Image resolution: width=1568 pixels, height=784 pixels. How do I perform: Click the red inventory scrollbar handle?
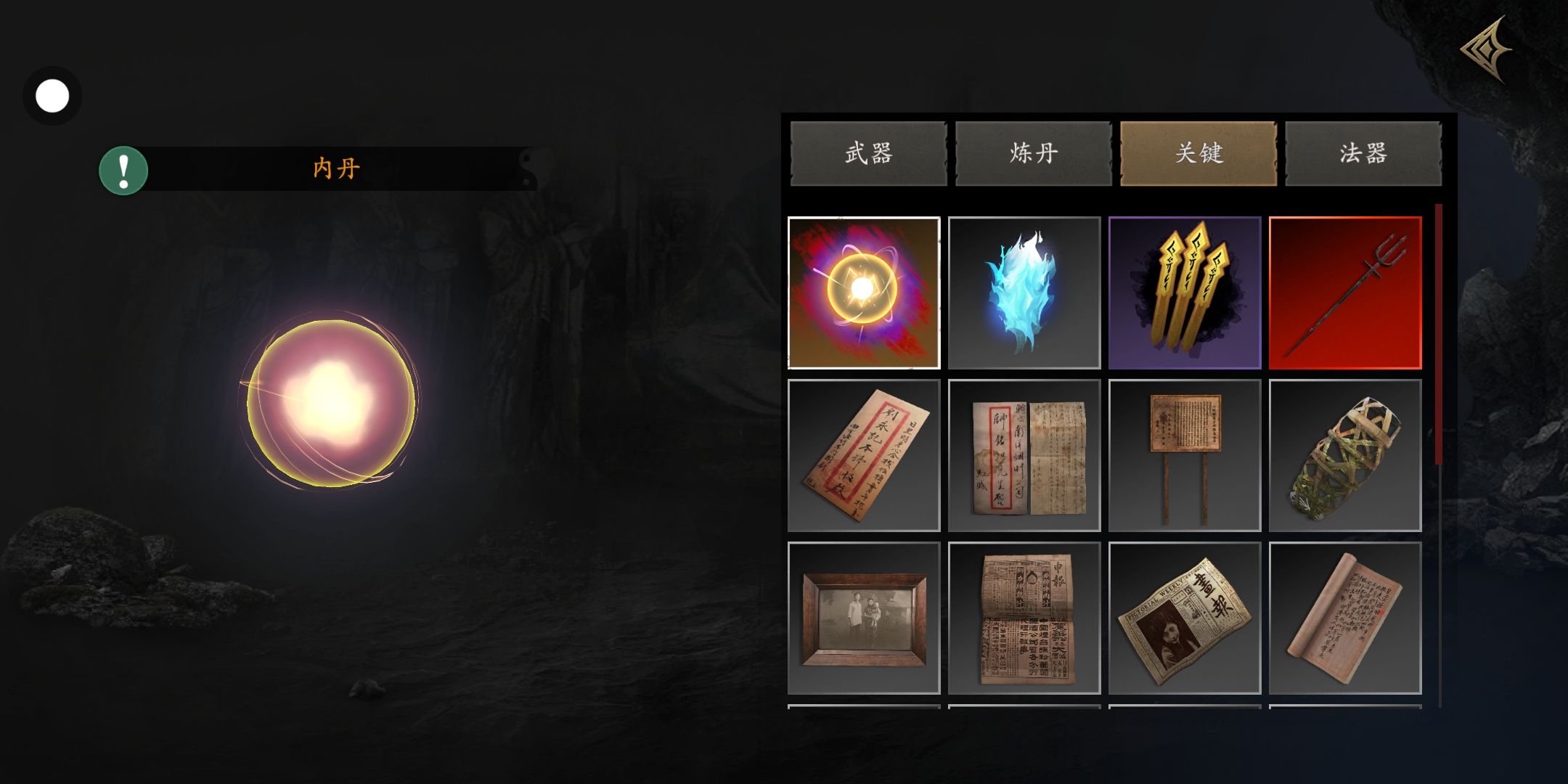tap(1439, 334)
